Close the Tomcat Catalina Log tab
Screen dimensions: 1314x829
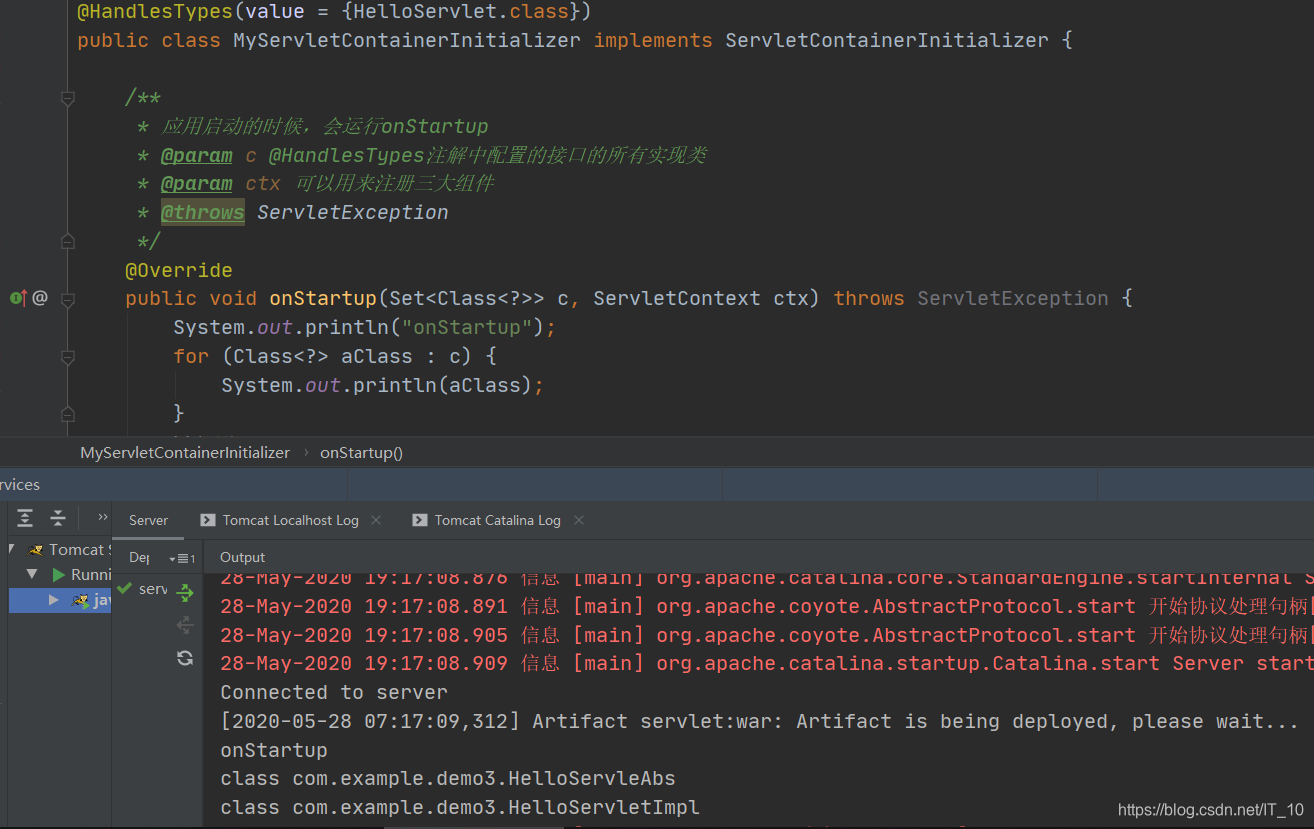578,520
